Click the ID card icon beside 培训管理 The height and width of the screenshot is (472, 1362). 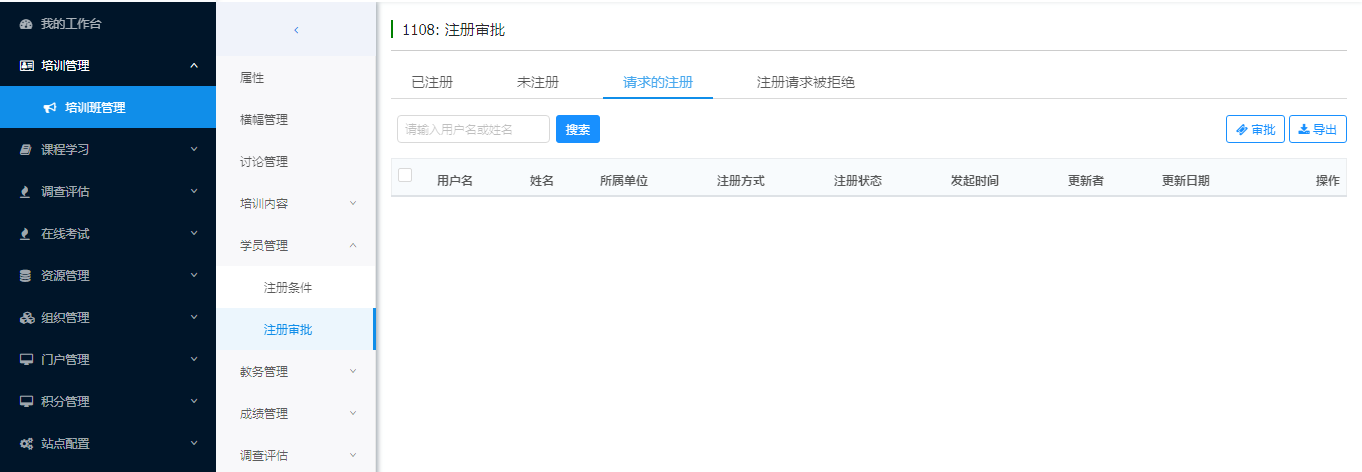click(27, 66)
